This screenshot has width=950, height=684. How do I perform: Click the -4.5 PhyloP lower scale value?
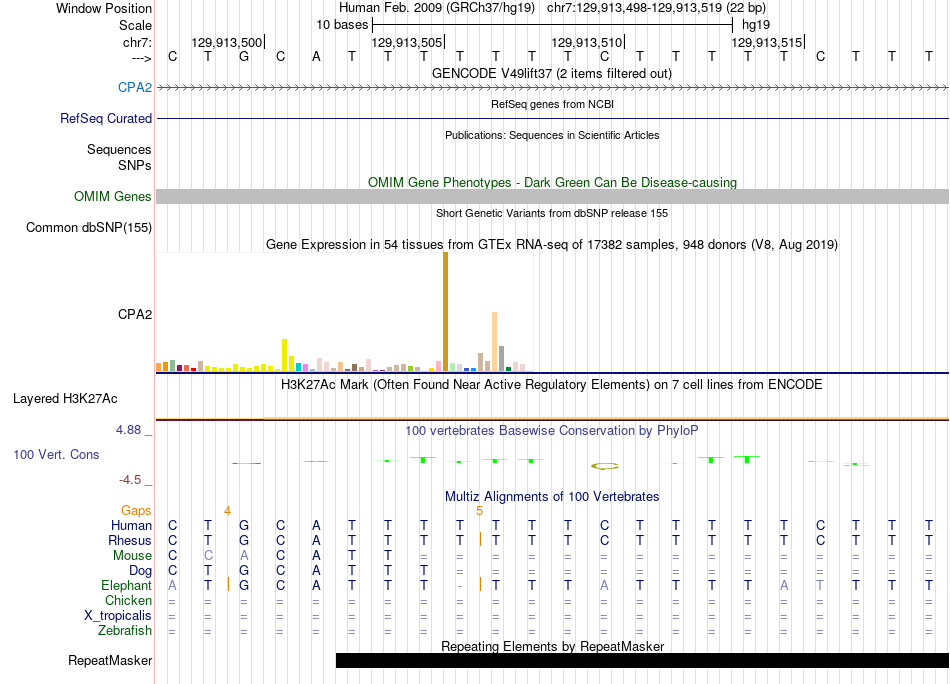(x=130, y=480)
